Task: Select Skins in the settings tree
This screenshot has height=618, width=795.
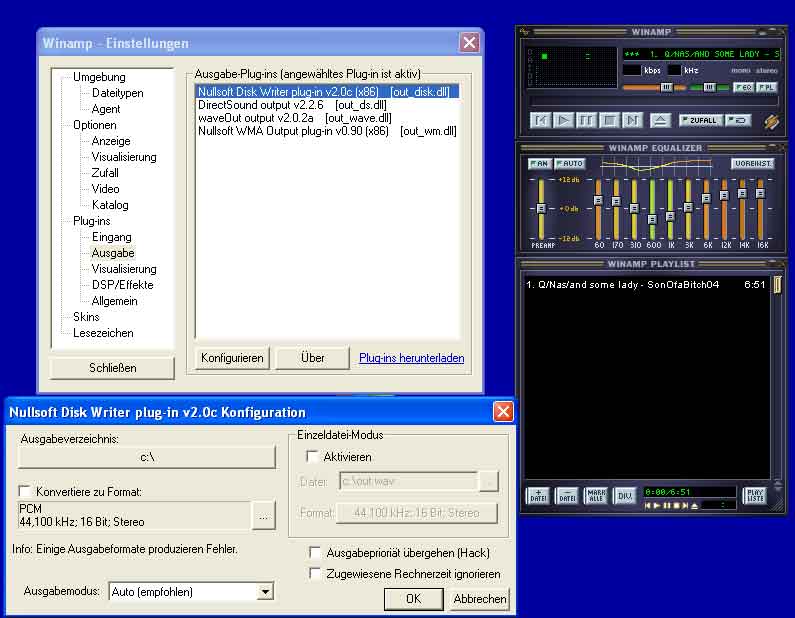Action: coord(86,317)
